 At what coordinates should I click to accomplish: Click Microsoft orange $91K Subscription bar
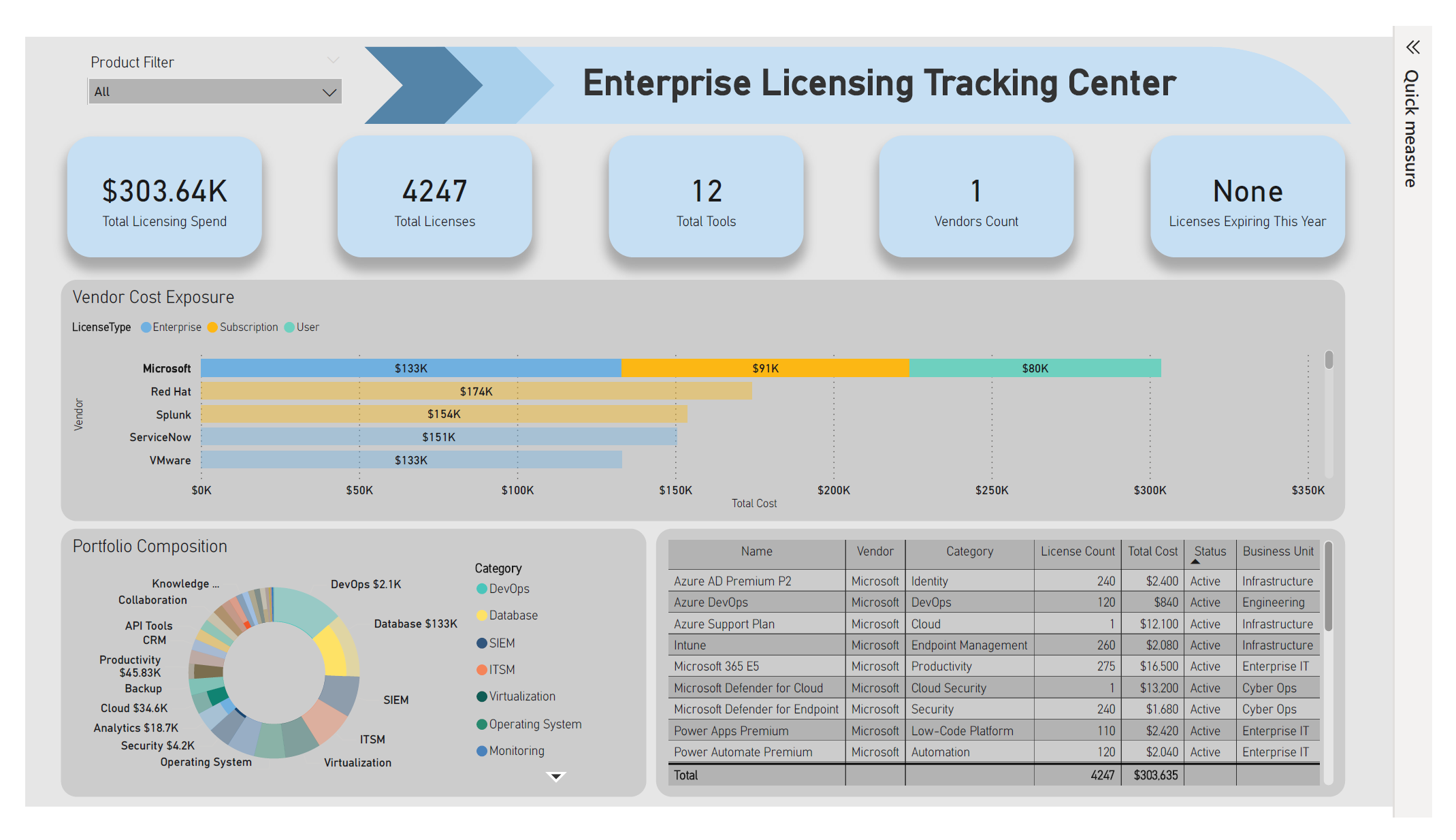point(765,368)
